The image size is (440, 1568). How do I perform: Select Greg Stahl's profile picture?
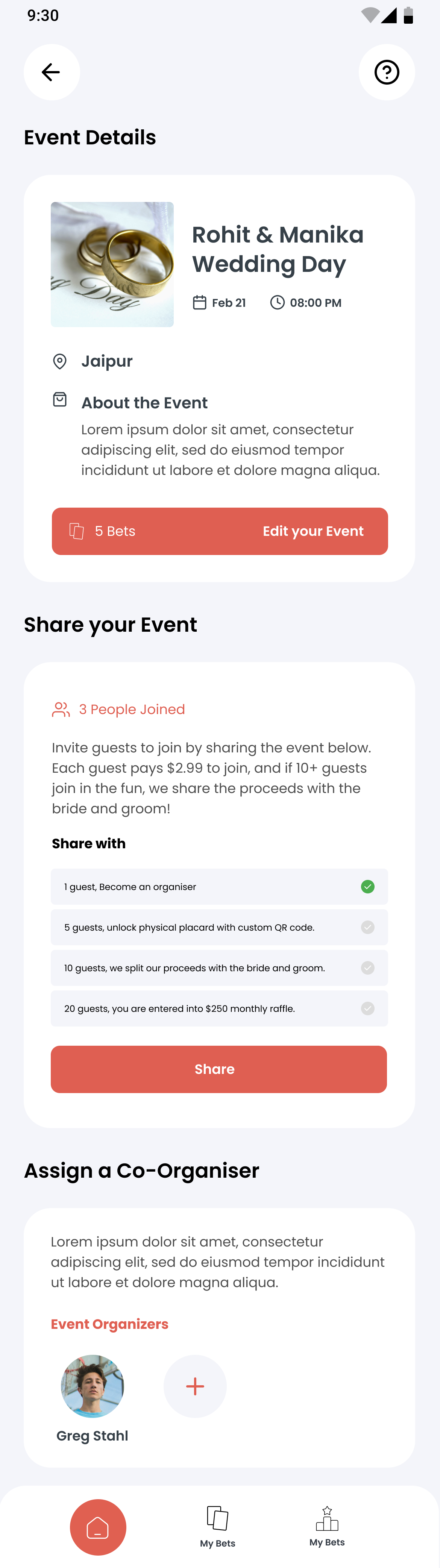click(x=93, y=1386)
